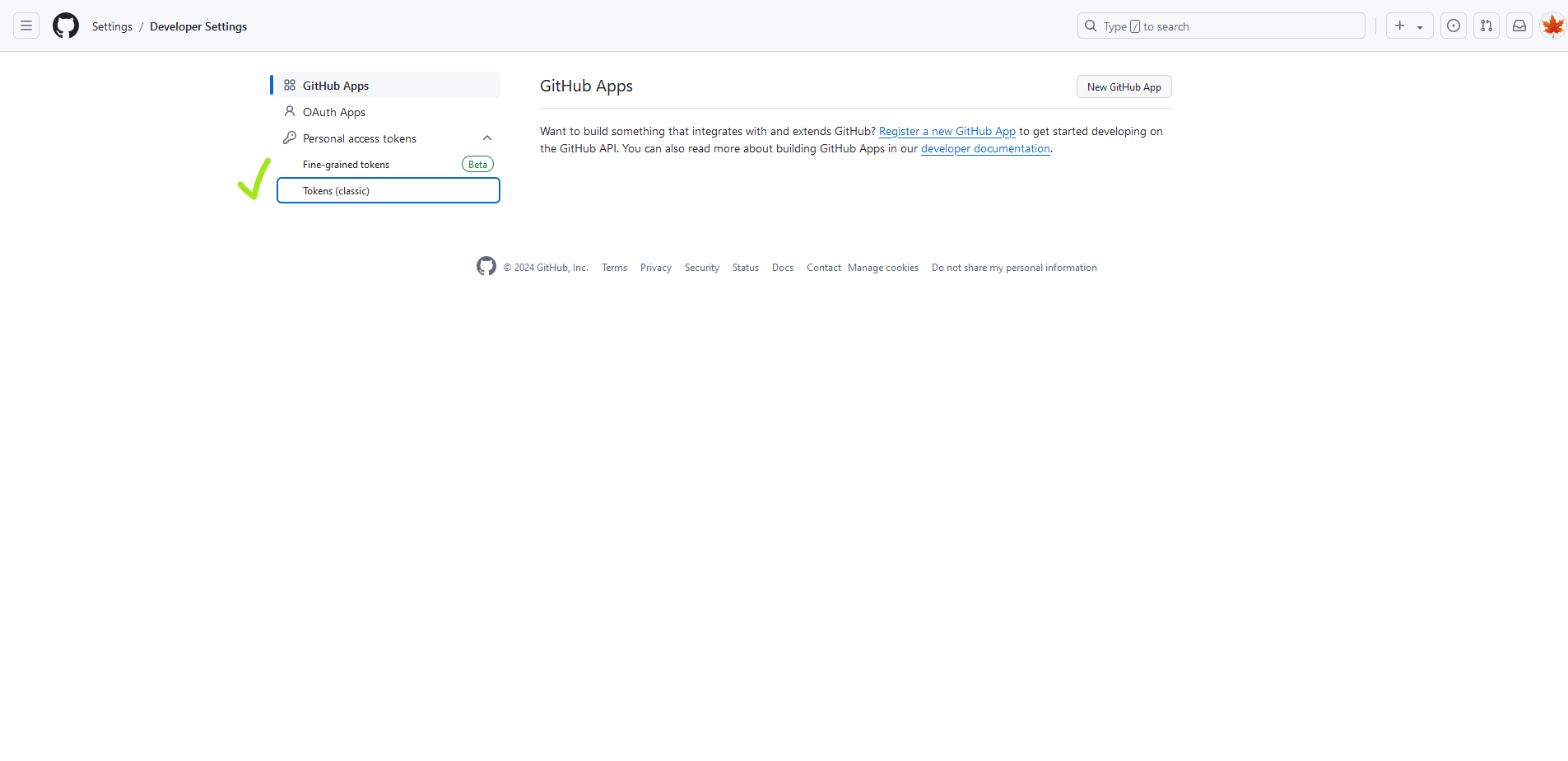The height and width of the screenshot is (761, 1568).
Task: Open the user profile avatar menu
Action: [x=1552, y=26]
